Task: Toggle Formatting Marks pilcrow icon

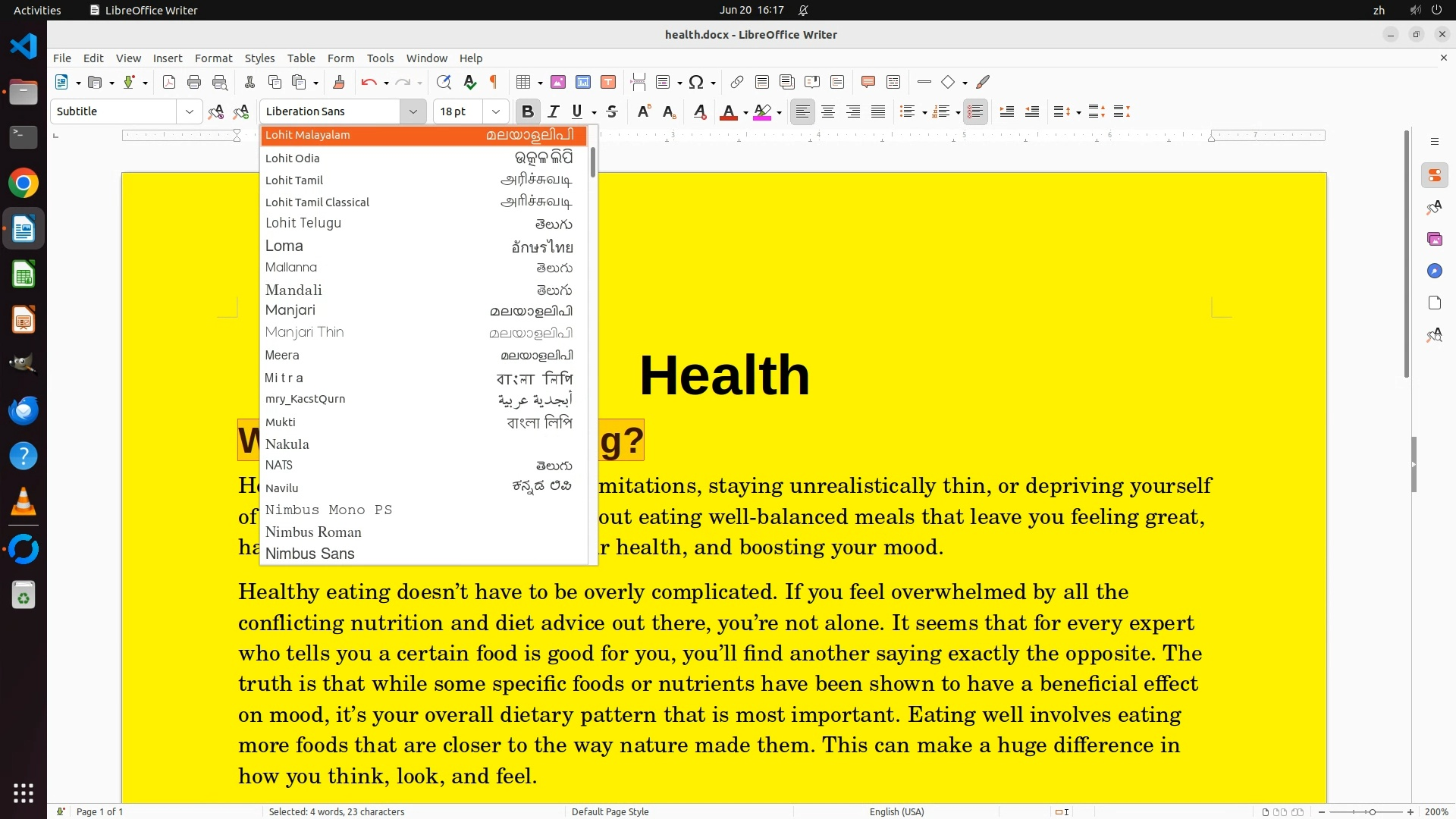Action: coord(494,82)
